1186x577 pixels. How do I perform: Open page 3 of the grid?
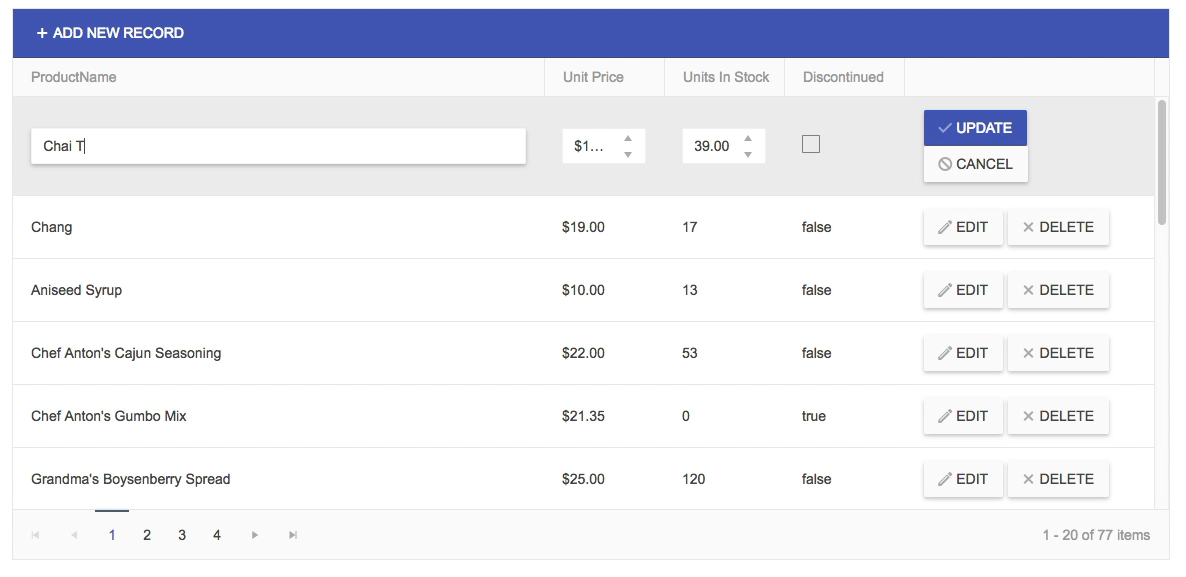[x=181, y=535]
